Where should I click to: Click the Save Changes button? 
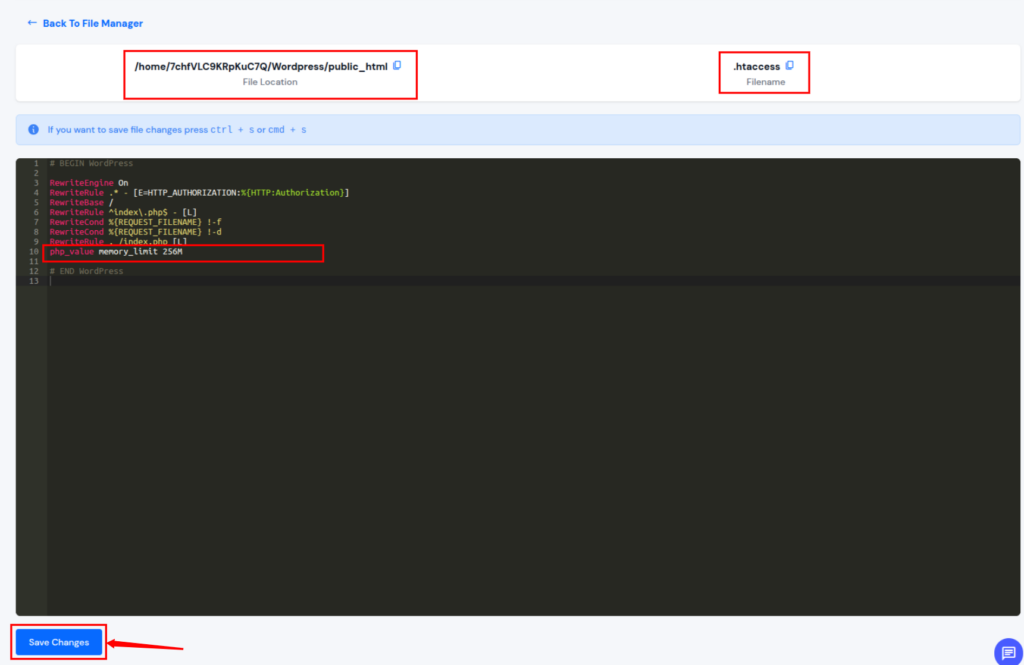(58, 642)
